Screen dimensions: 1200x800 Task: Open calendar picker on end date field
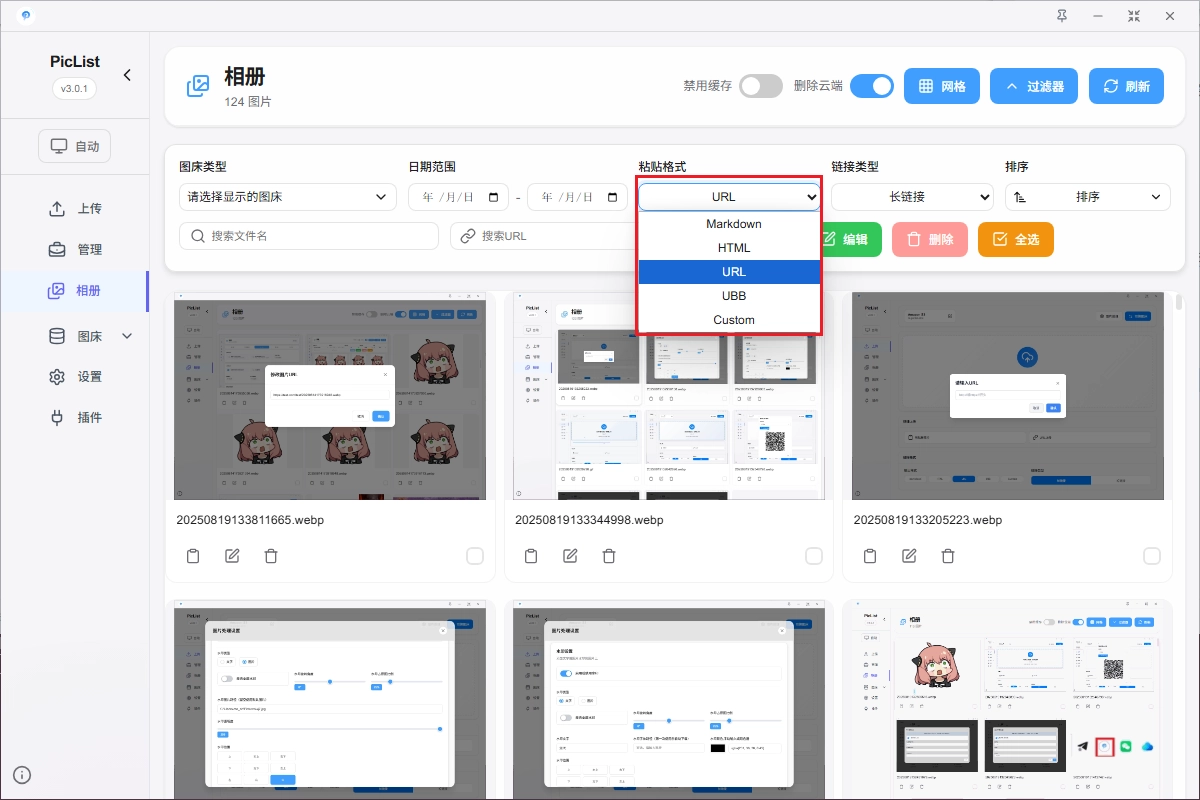click(x=612, y=197)
